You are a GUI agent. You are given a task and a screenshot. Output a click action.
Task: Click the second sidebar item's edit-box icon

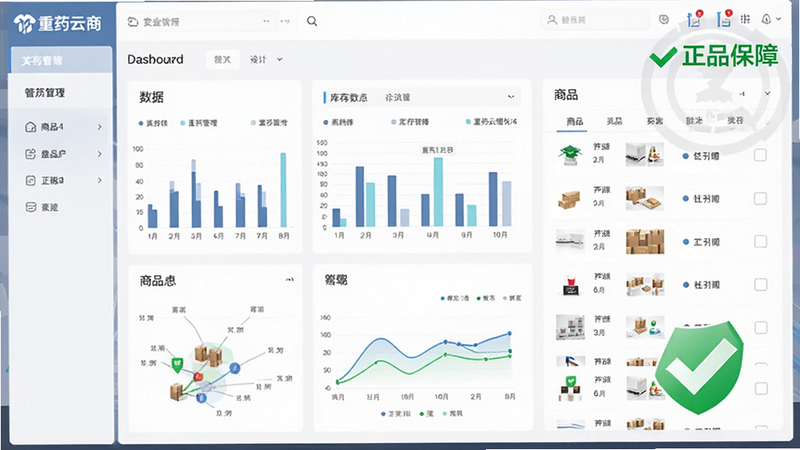coord(31,154)
